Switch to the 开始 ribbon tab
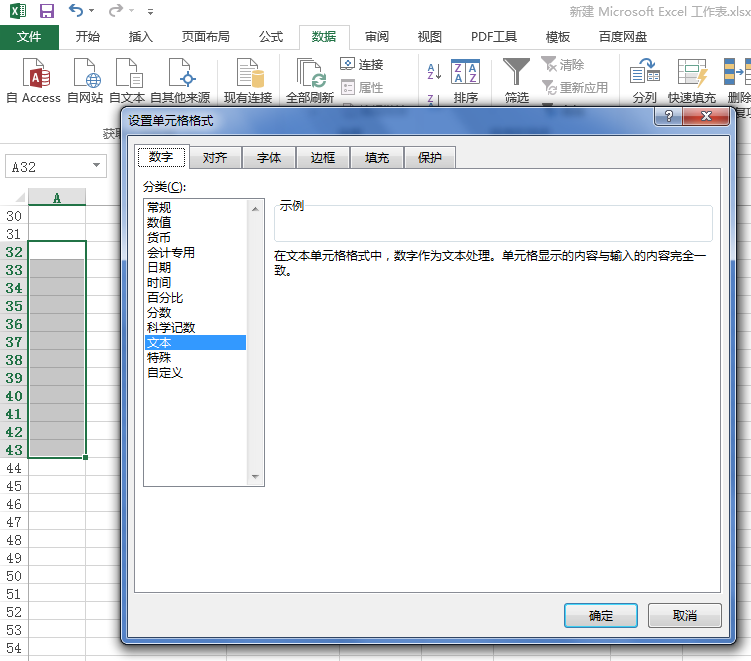The image size is (751, 661). (88, 37)
